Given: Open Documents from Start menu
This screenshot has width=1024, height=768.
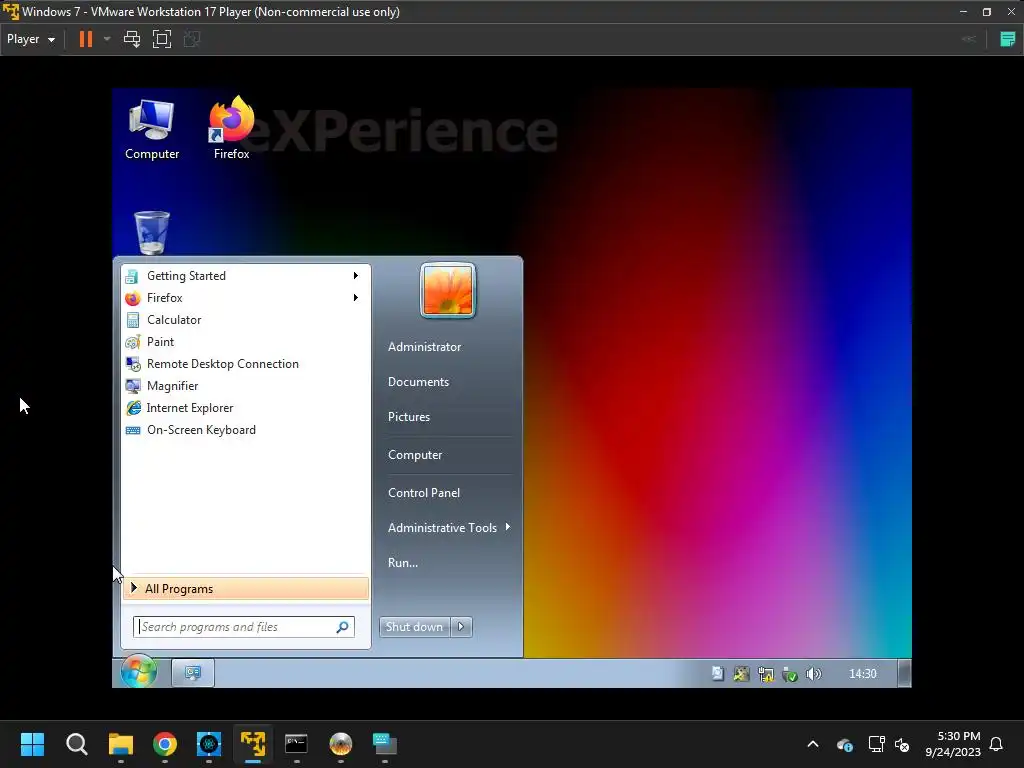Looking at the screenshot, I should point(419,382).
